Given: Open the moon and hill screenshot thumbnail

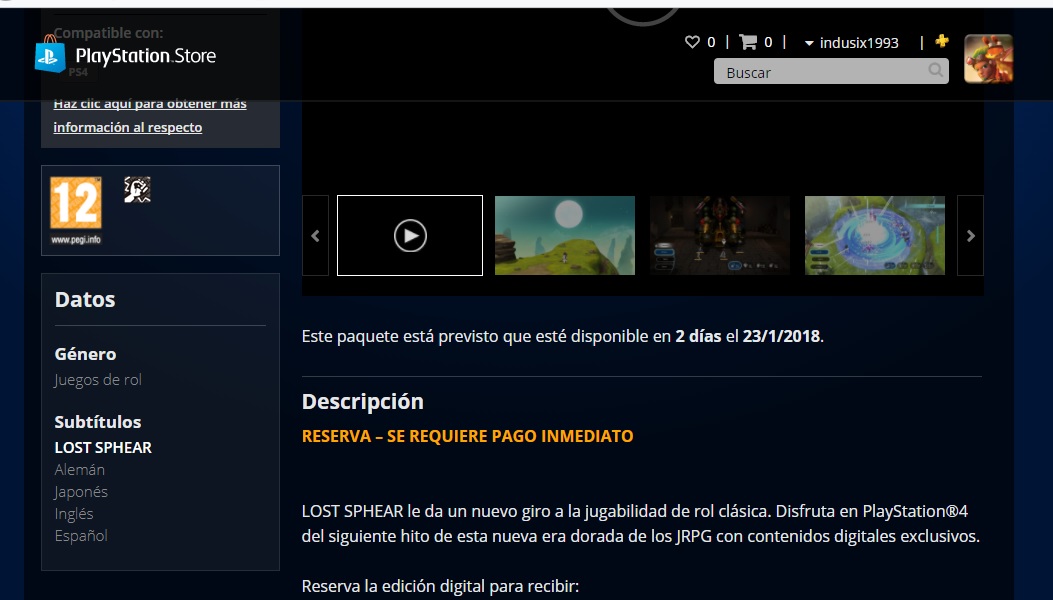Looking at the screenshot, I should click(565, 236).
